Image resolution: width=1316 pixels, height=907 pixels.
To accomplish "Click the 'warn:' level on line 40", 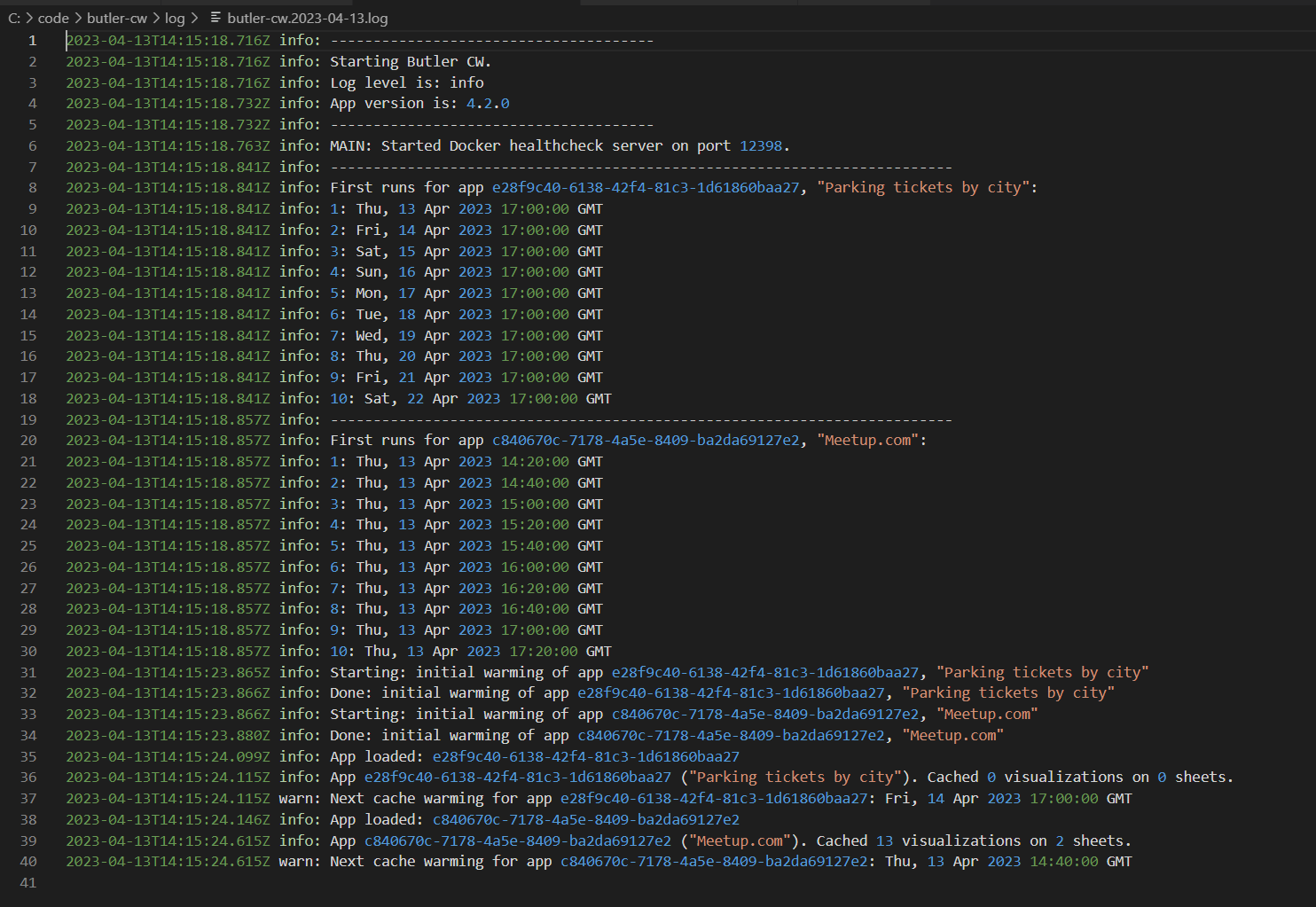I will coord(300,861).
